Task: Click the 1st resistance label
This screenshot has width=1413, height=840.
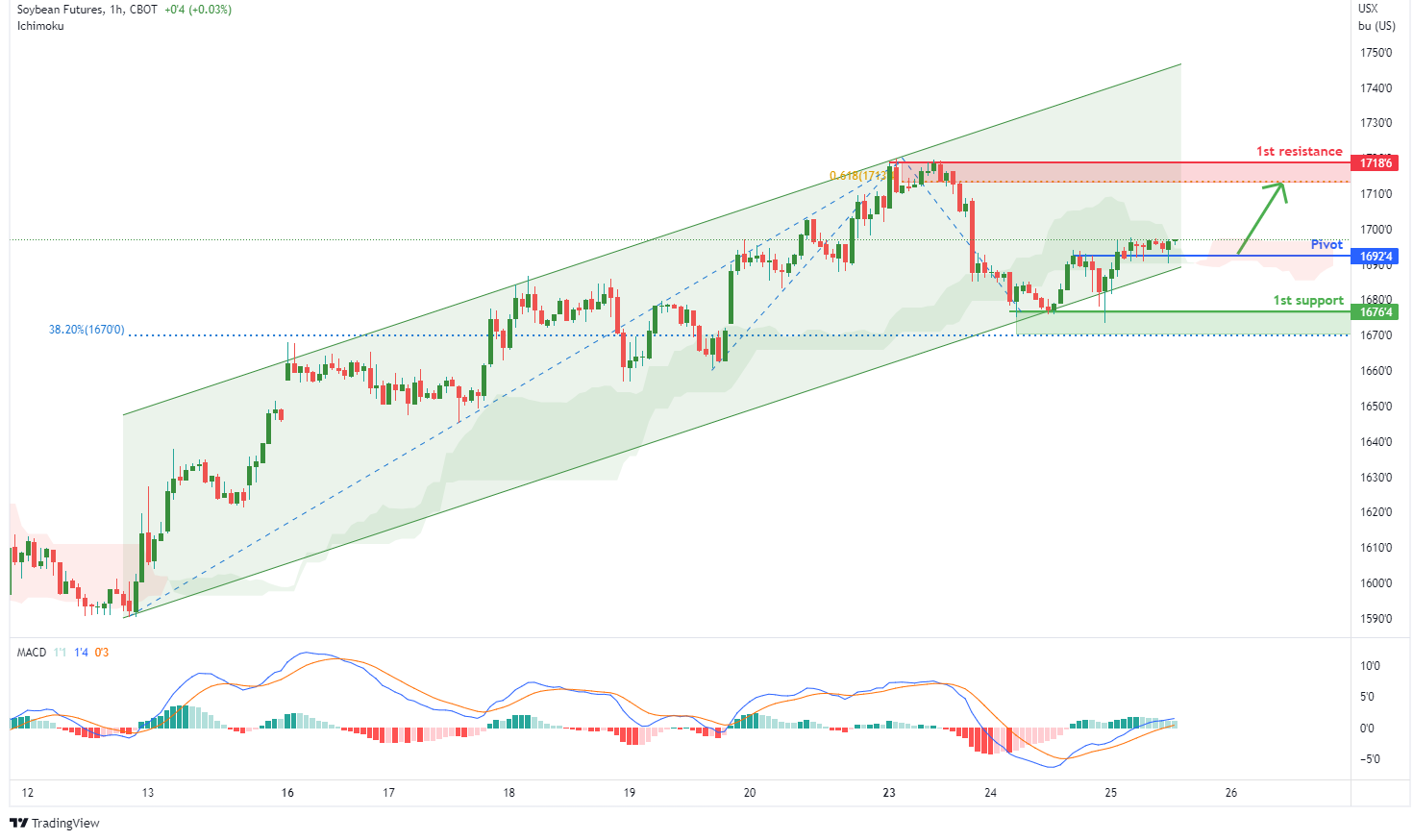Action: (x=1299, y=151)
